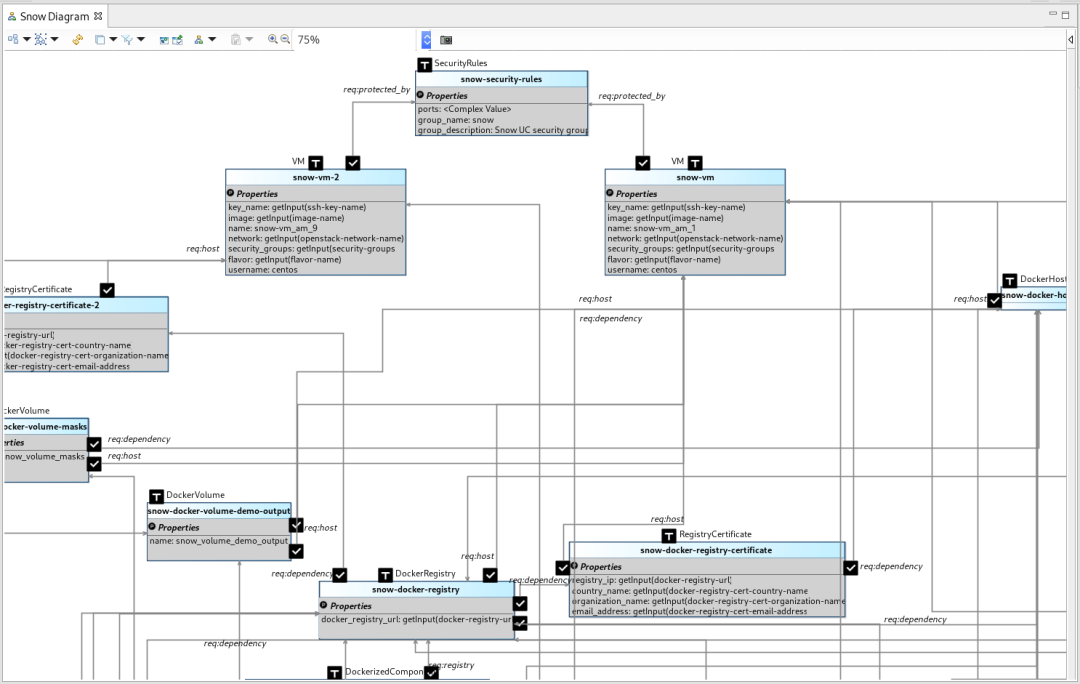Click the blue zoom stepper control
The height and width of the screenshot is (684, 1080).
pos(426,39)
